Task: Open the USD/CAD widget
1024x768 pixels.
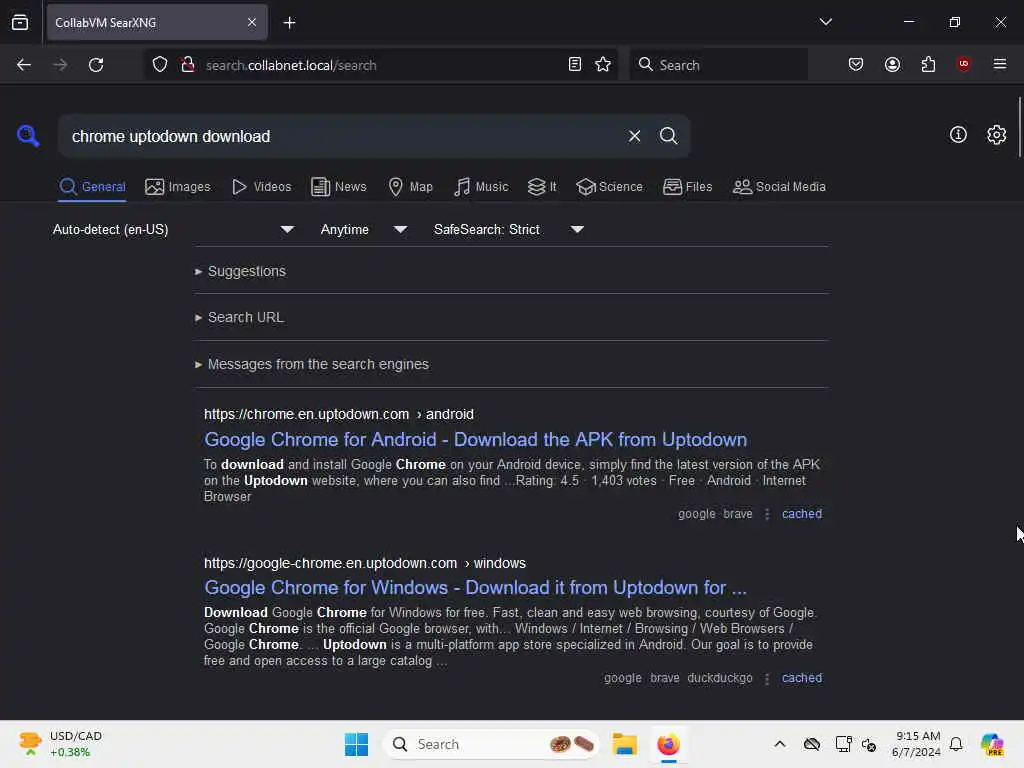Action: tap(60, 744)
